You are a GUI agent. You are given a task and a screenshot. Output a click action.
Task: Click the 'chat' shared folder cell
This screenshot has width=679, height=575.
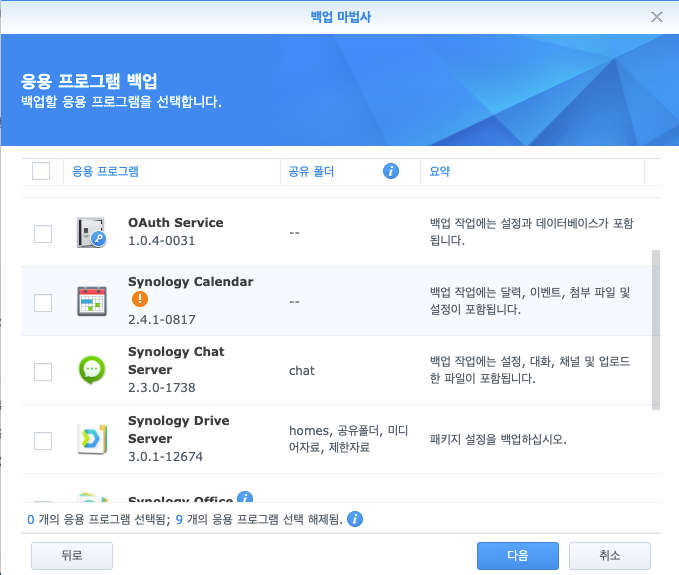pos(302,371)
